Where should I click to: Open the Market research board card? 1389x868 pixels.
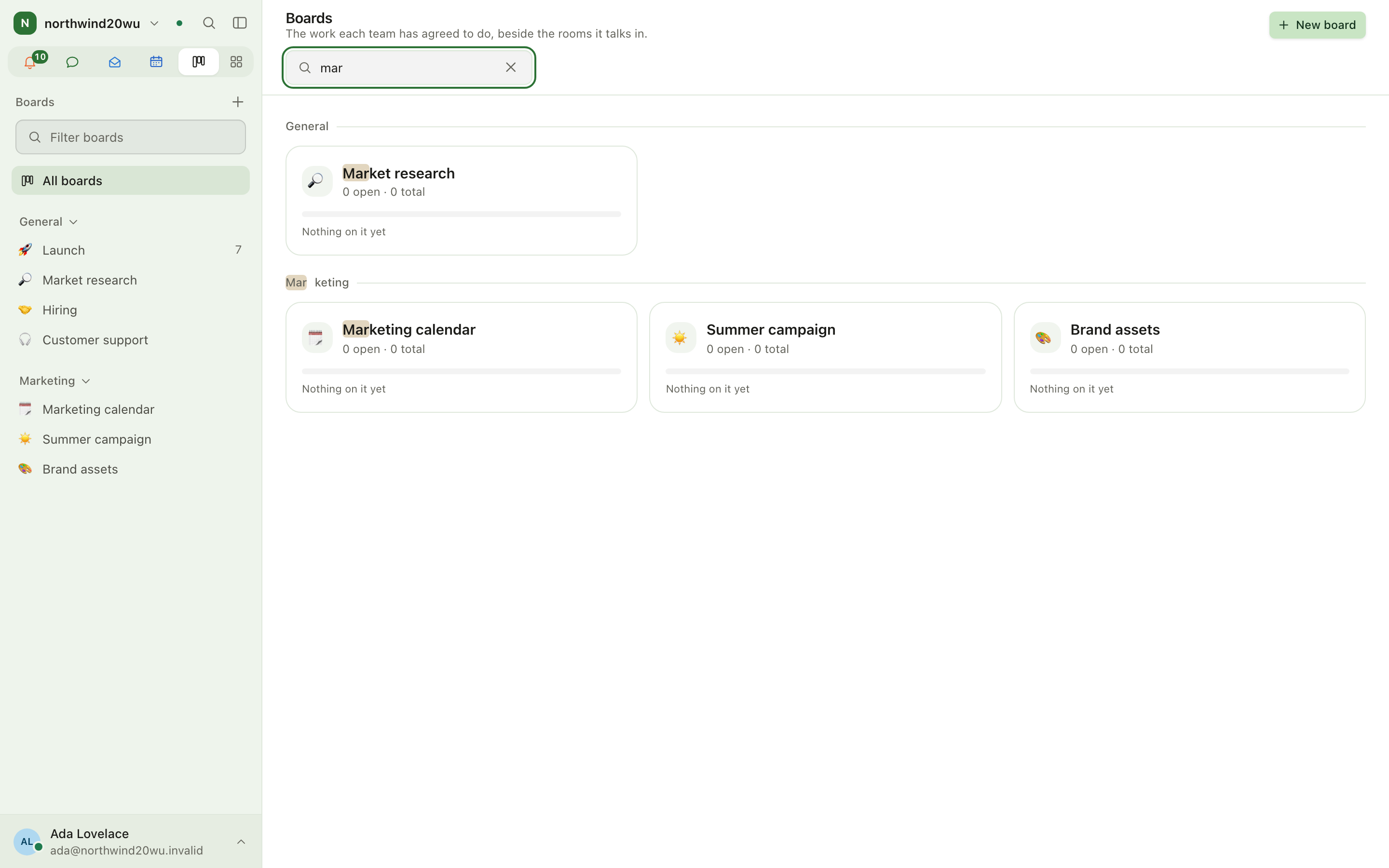(x=461, y=200)
